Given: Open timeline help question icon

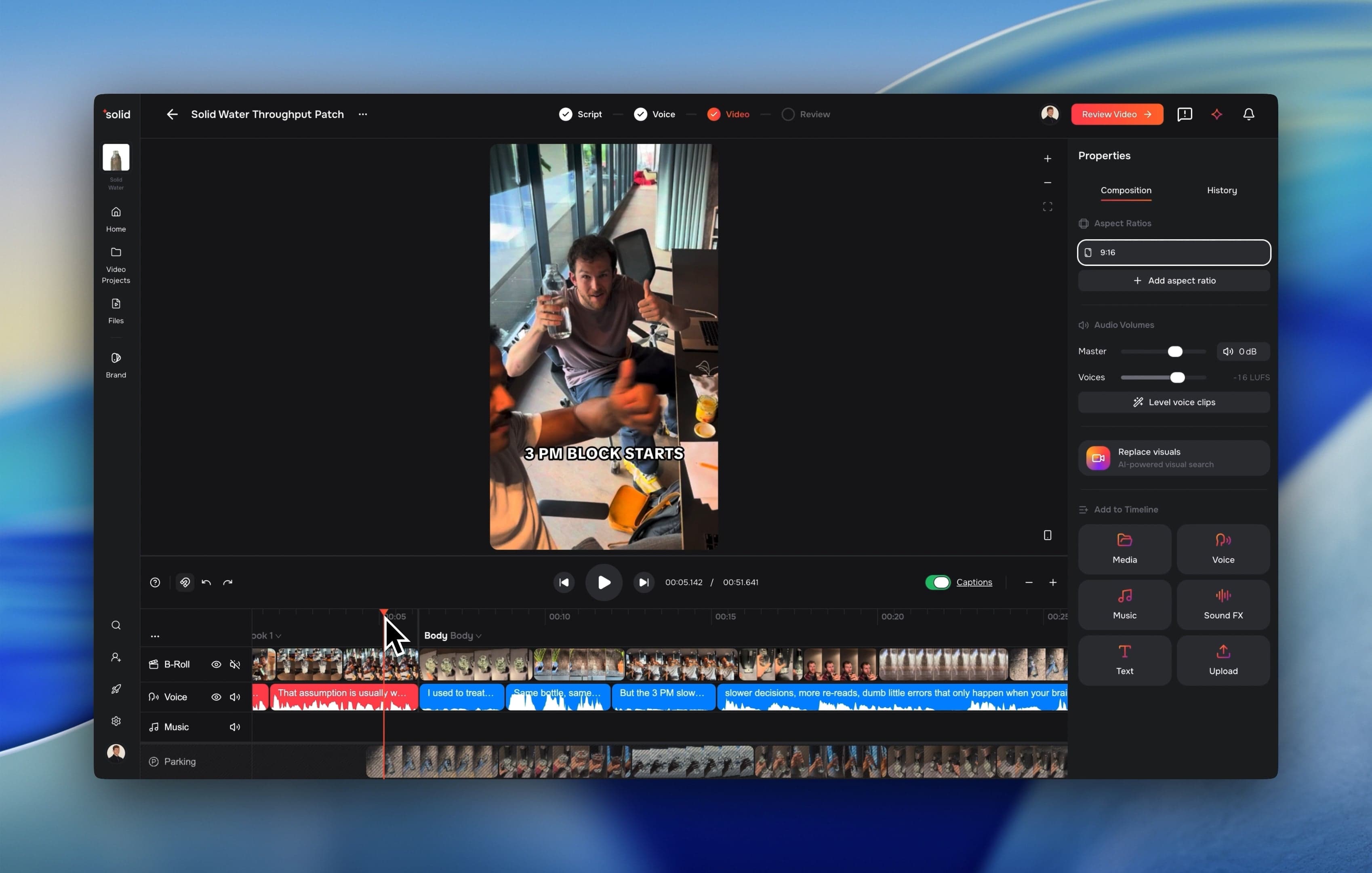Looking at the screenshot, I should pyautogui.click(x=155, y=582).
